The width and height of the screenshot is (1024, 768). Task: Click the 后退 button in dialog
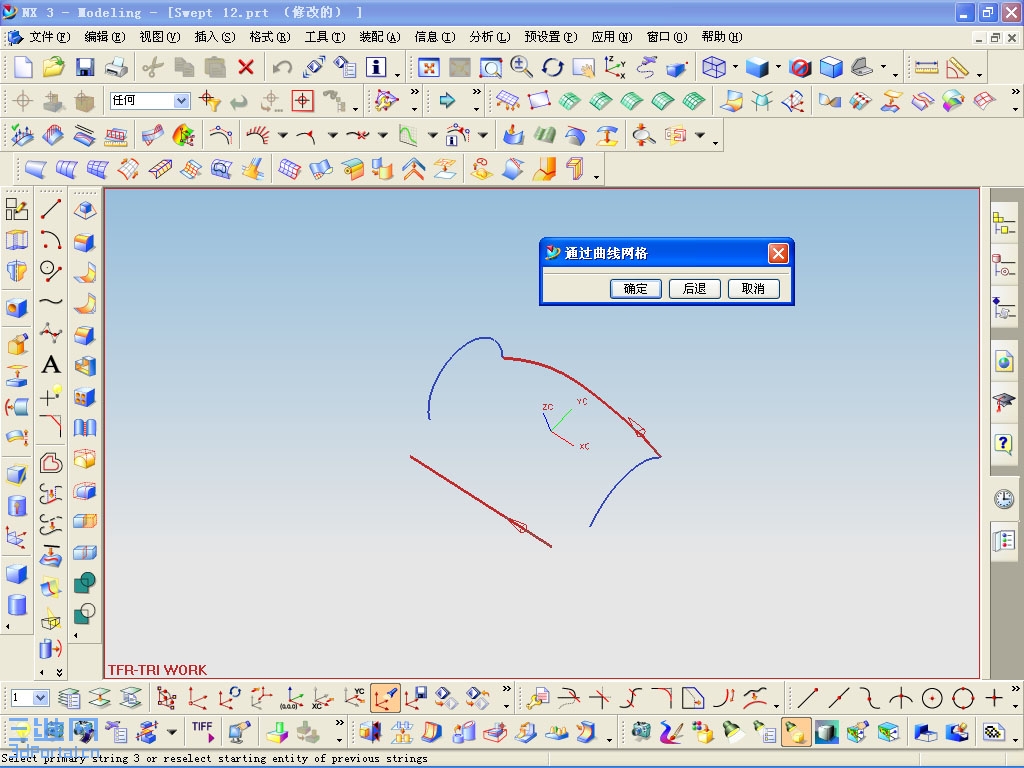click(x=694, y=289)
